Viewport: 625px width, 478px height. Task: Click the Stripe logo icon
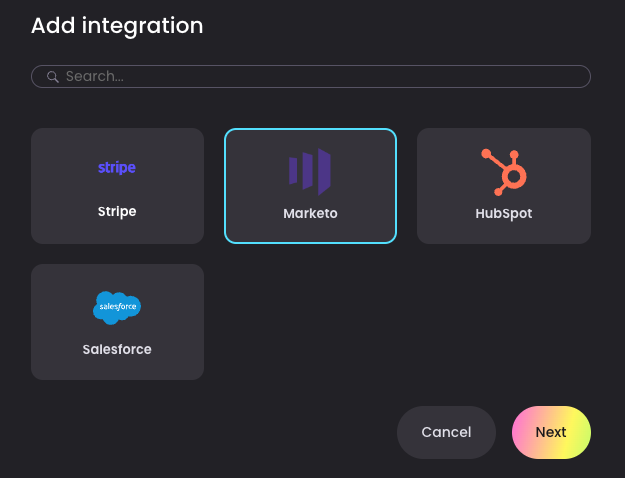click(x=117, y=167)
